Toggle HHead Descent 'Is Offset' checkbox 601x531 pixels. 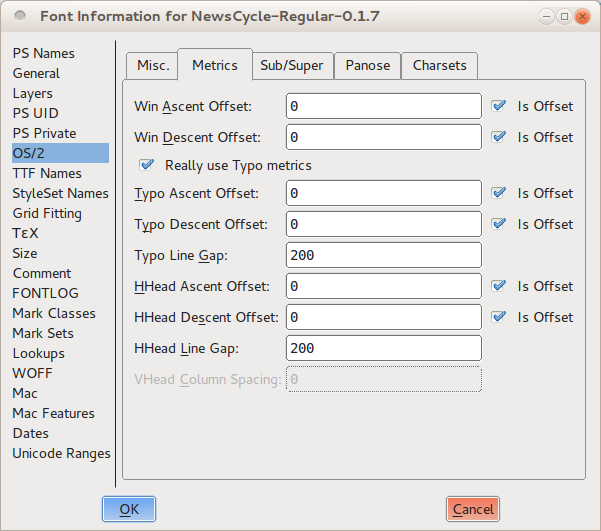click(x=499, y=317)
